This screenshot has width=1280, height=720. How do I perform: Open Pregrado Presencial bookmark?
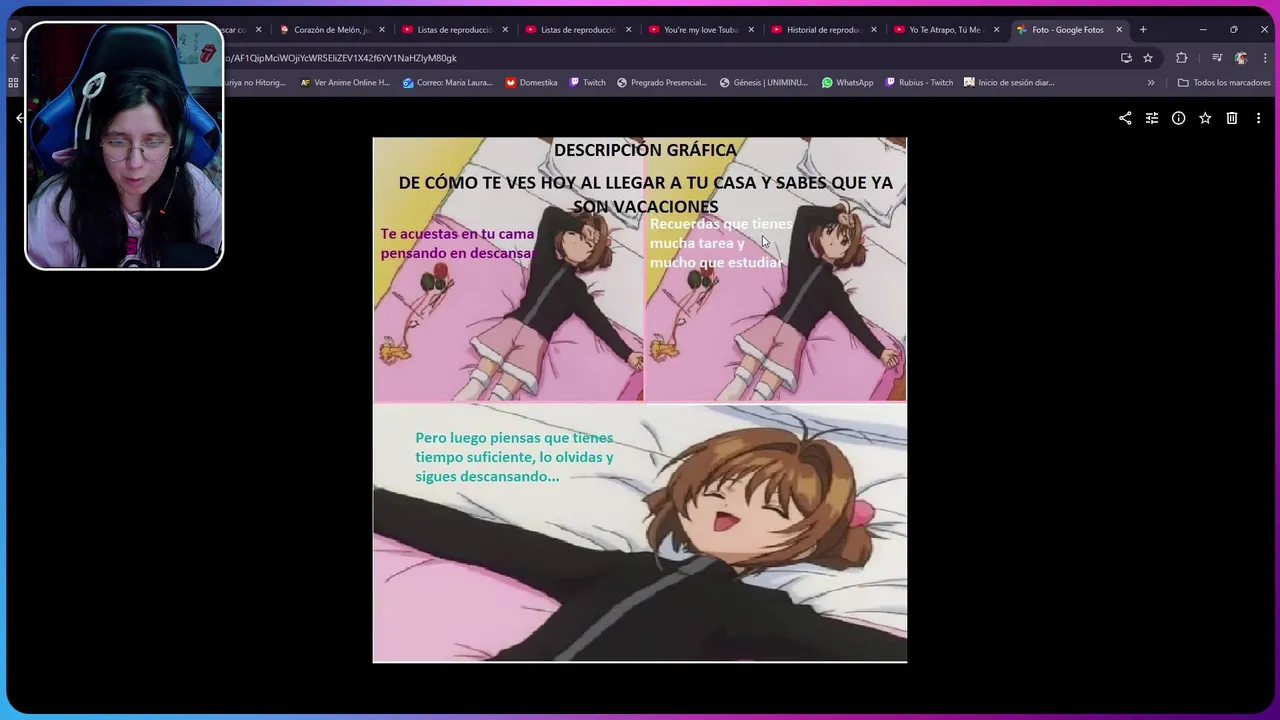pyautogui.click(x=662, y=83)
